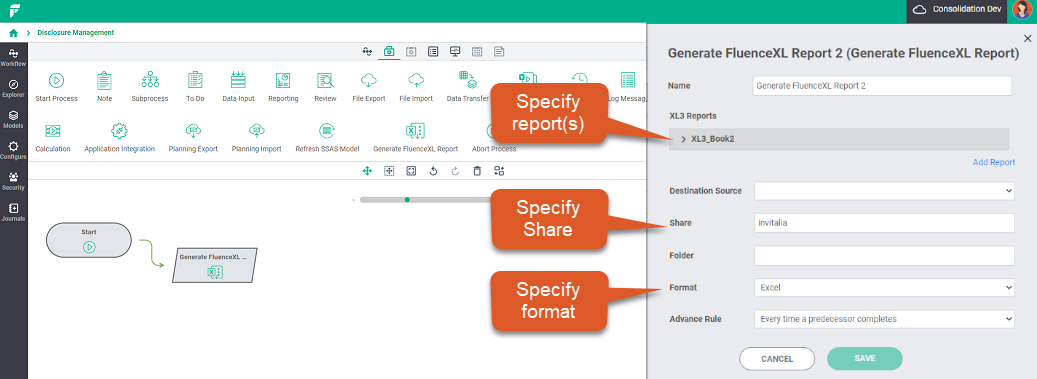1037x379 pixels.
Task: Click the Disclosure Management breadcrumb
Action: (75, 32)
